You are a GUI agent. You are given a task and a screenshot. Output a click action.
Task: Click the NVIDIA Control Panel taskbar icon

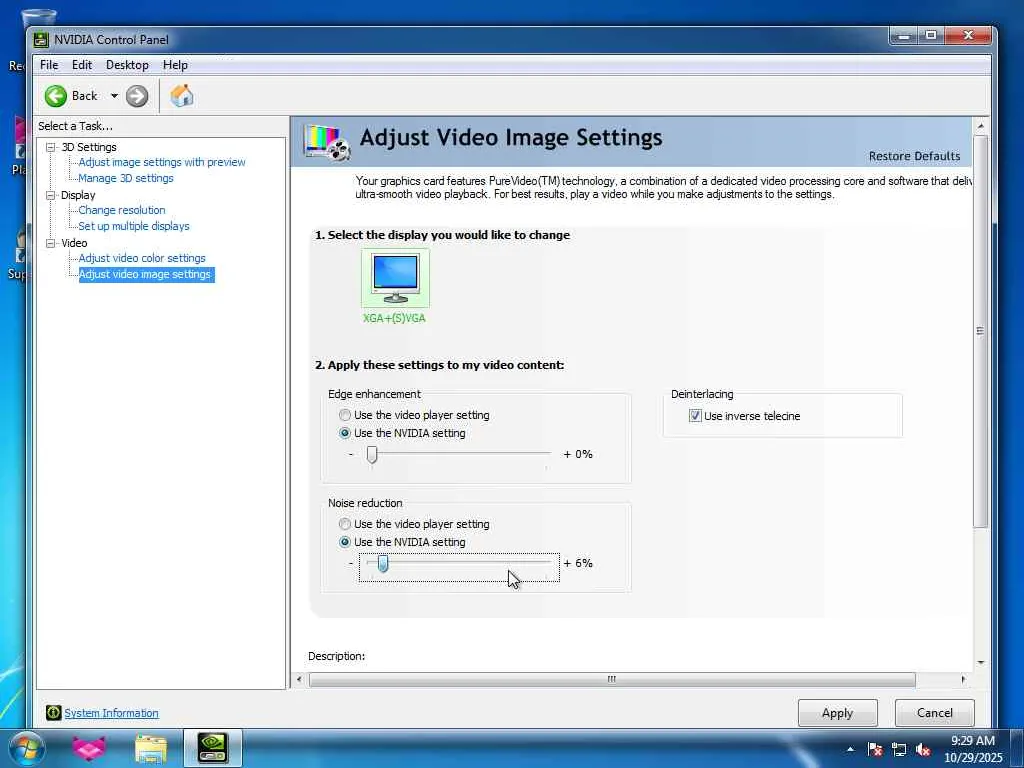(213, 748)
